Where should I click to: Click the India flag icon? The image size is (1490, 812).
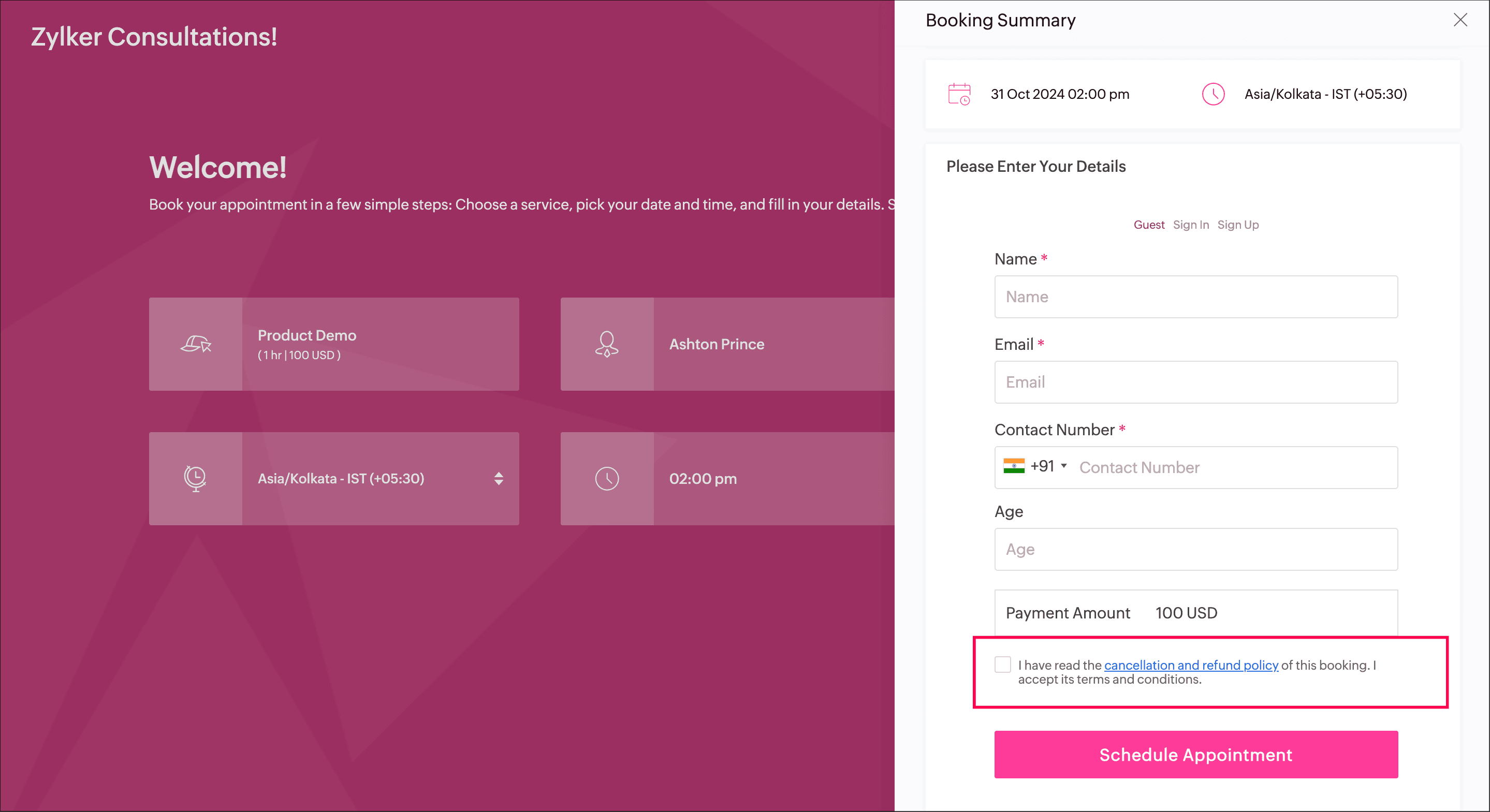coord(1014,466)
